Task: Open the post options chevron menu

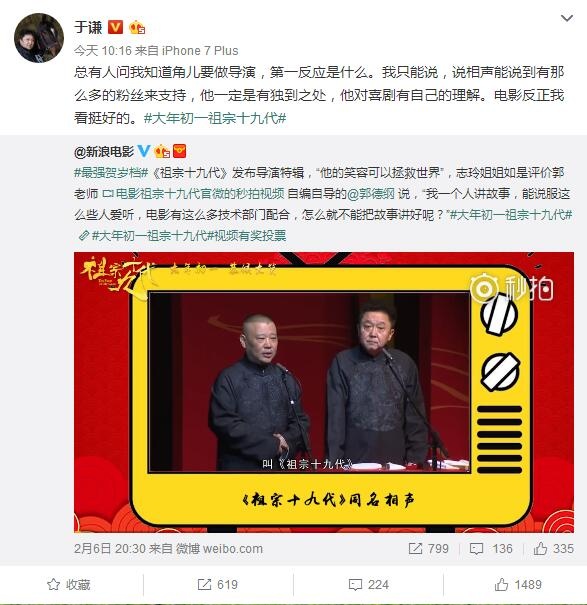Action: pos(566,18)
